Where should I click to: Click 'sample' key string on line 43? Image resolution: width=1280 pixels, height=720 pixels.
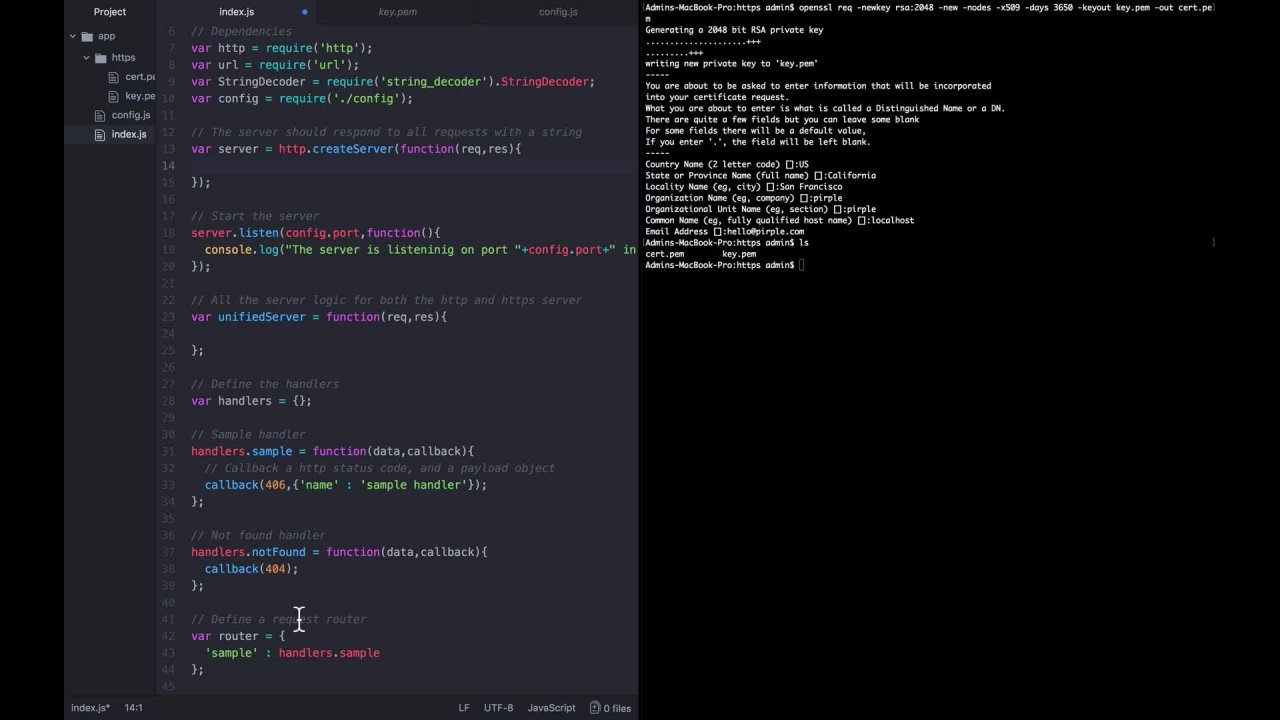tap(231, 653)
